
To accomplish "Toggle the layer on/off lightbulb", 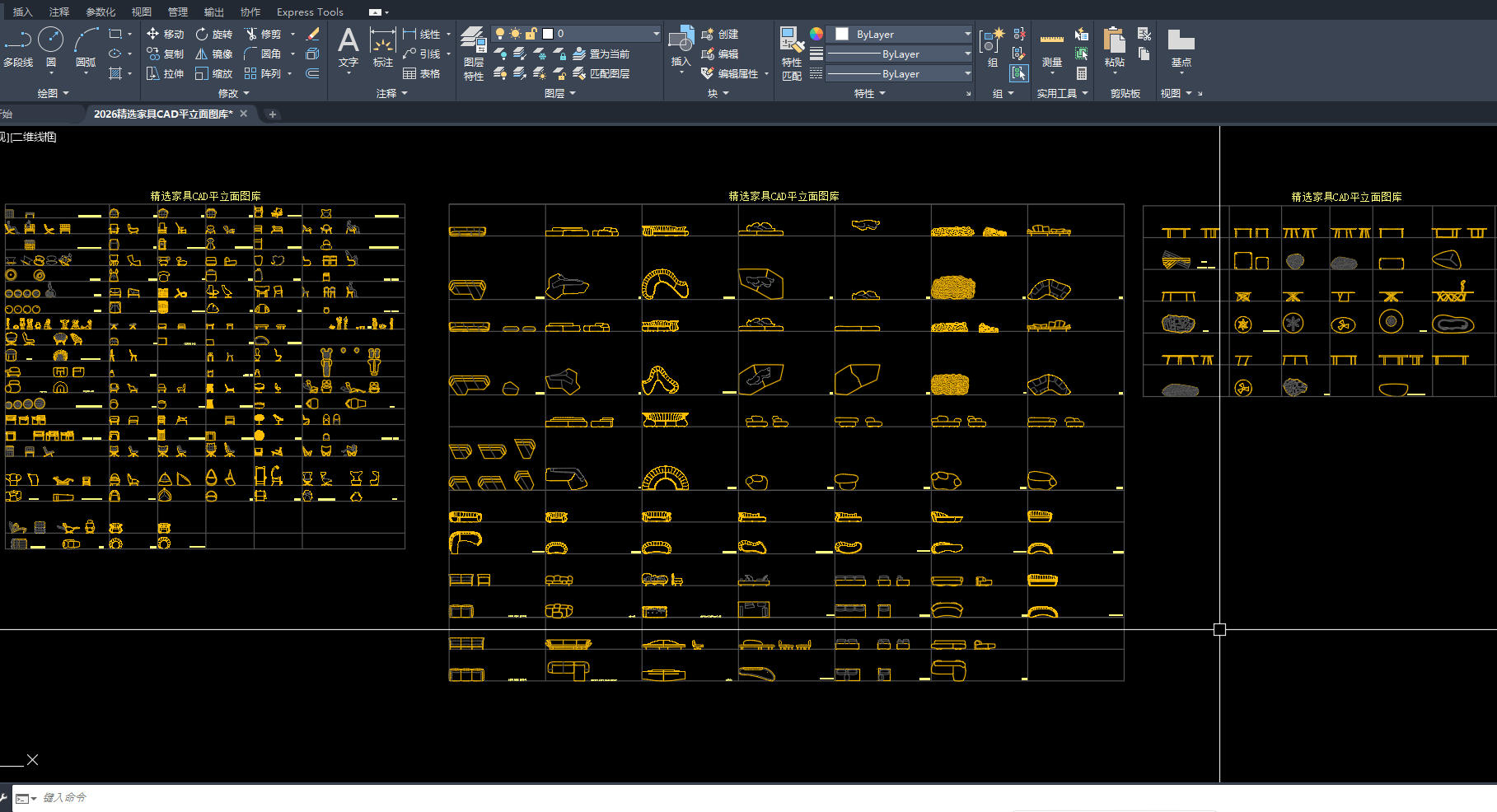I will [x=499, y=34].
